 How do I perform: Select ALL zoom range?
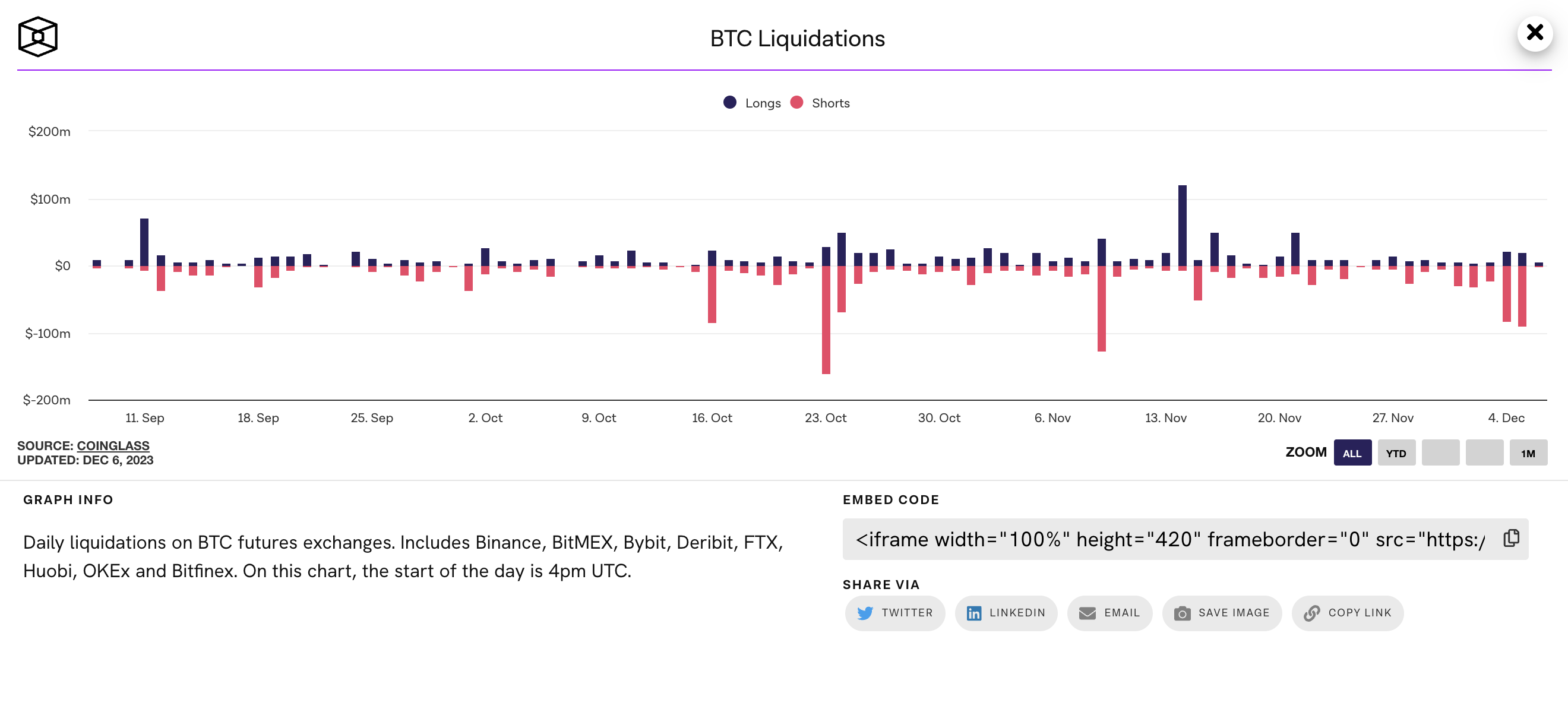coord(1352,453)
